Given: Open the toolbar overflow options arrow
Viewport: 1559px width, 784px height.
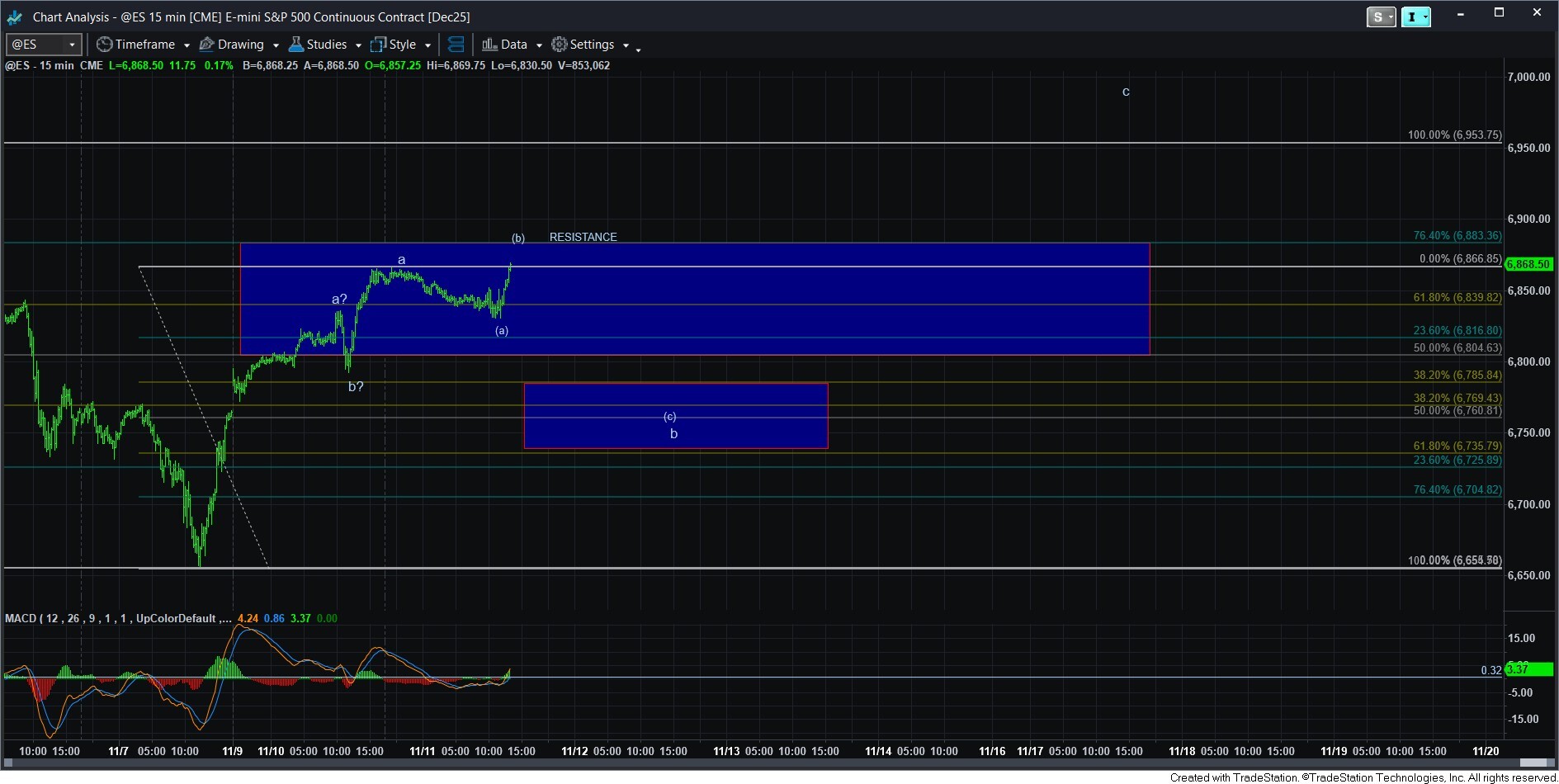Looking at the screenshot, I should (x=638, y=50).
